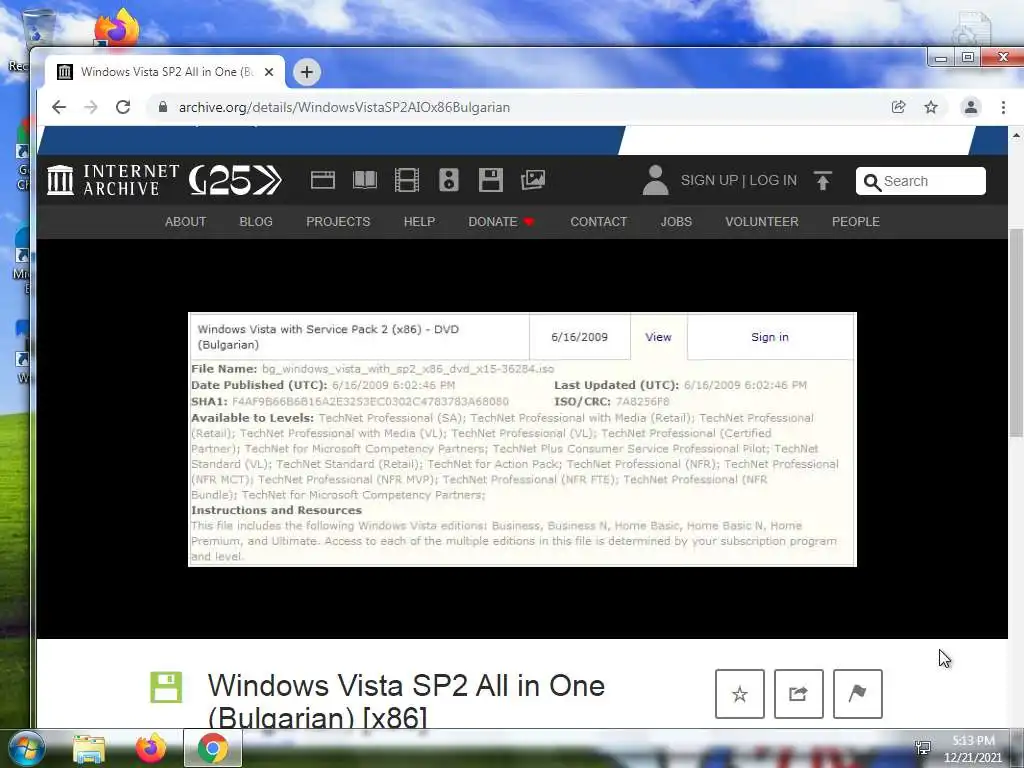This screenshot has height=768, width=1024.
Task: Favorite this item with the star button
Action: pos(740,694)
